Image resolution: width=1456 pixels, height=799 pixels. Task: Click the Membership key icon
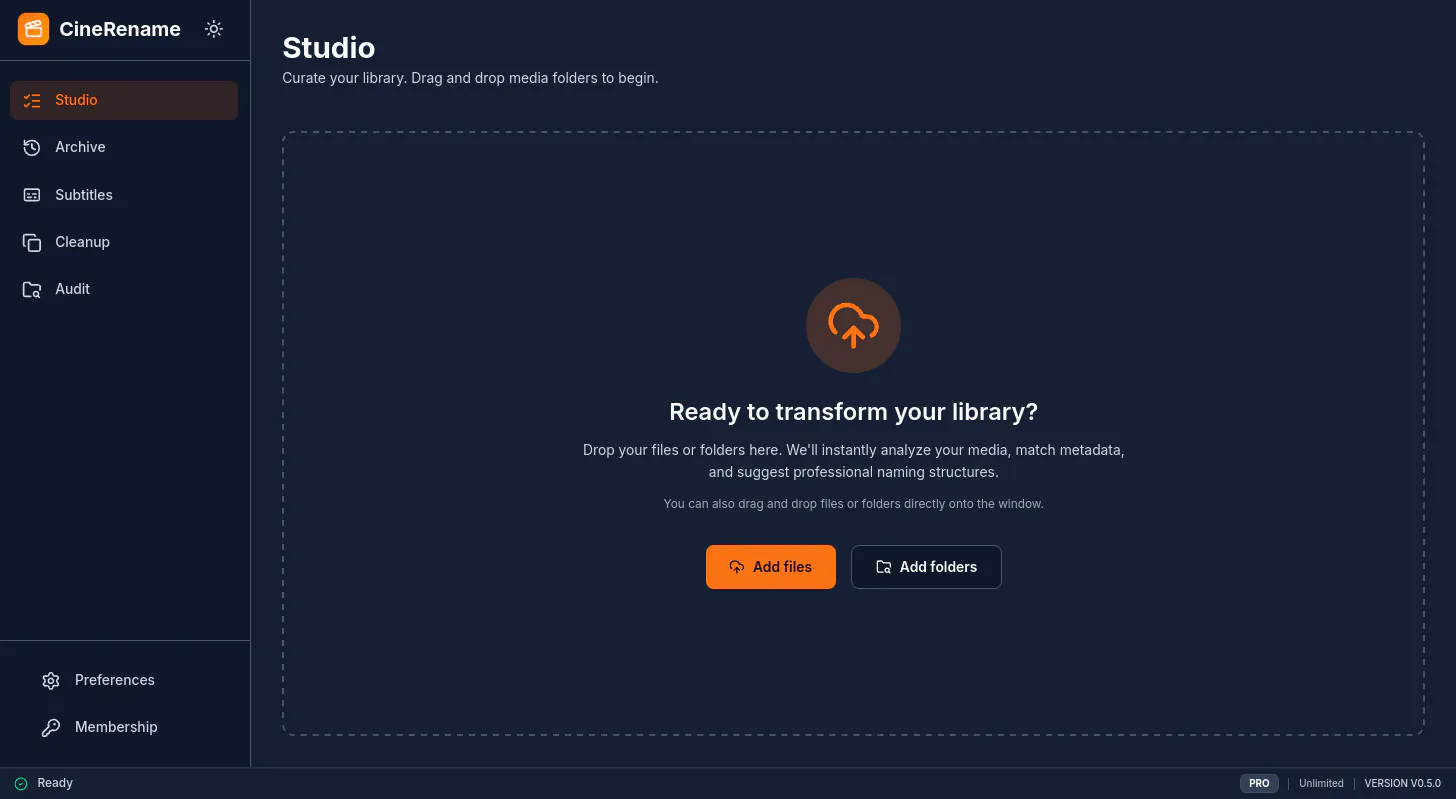tap(51, 727)
